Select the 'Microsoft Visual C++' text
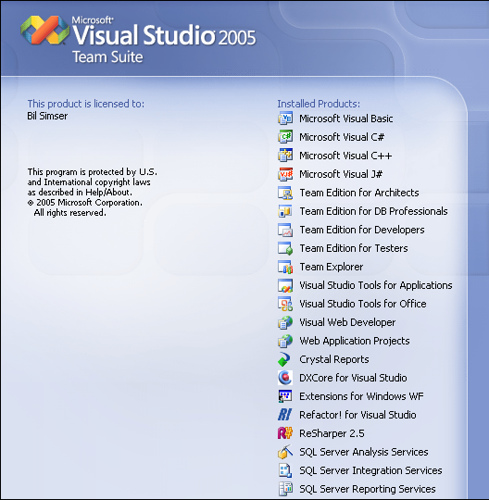Image resolution: width=489 pixels, height=500 pixels. point(345,155)
